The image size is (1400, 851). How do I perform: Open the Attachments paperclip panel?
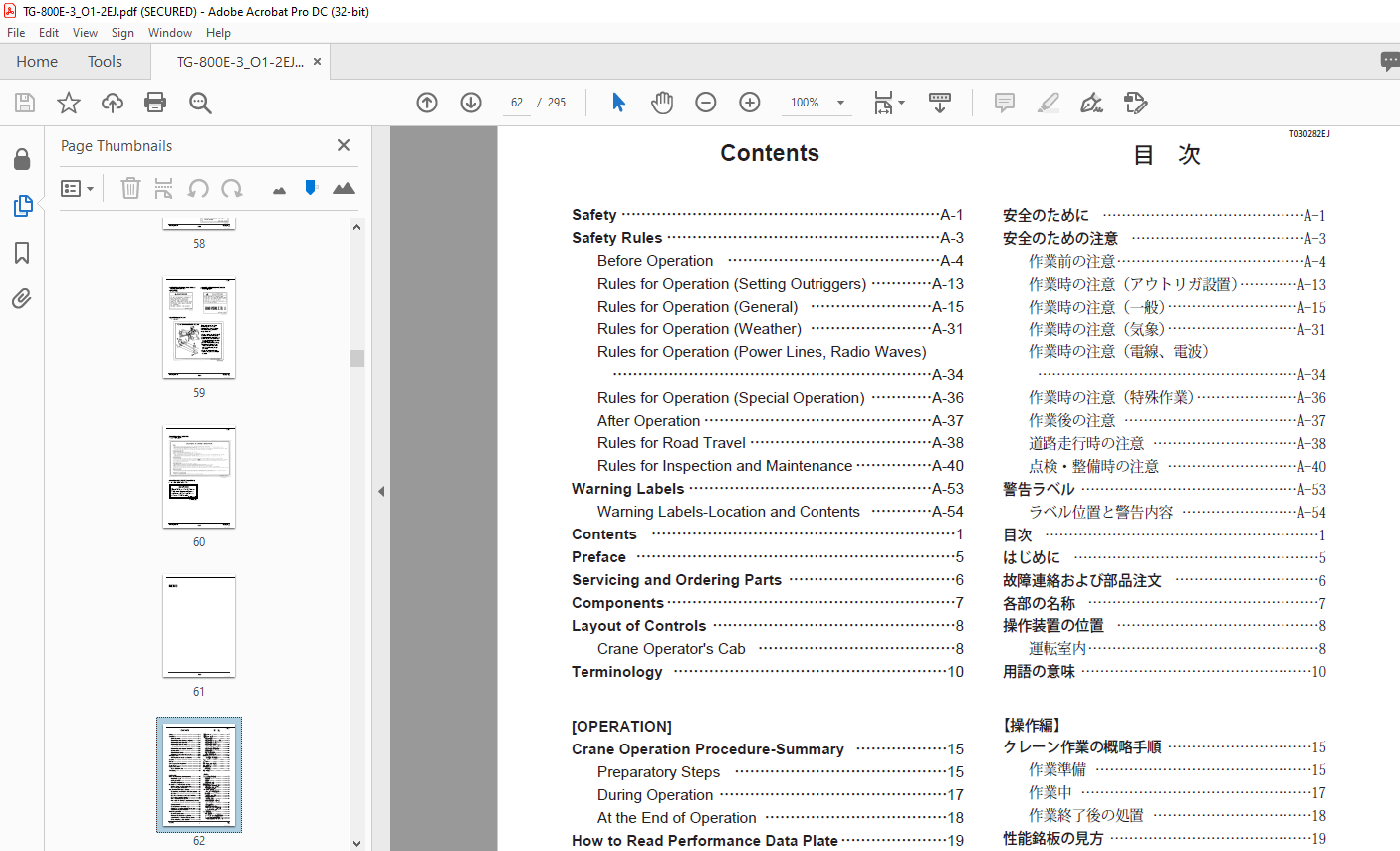[22, 298]
